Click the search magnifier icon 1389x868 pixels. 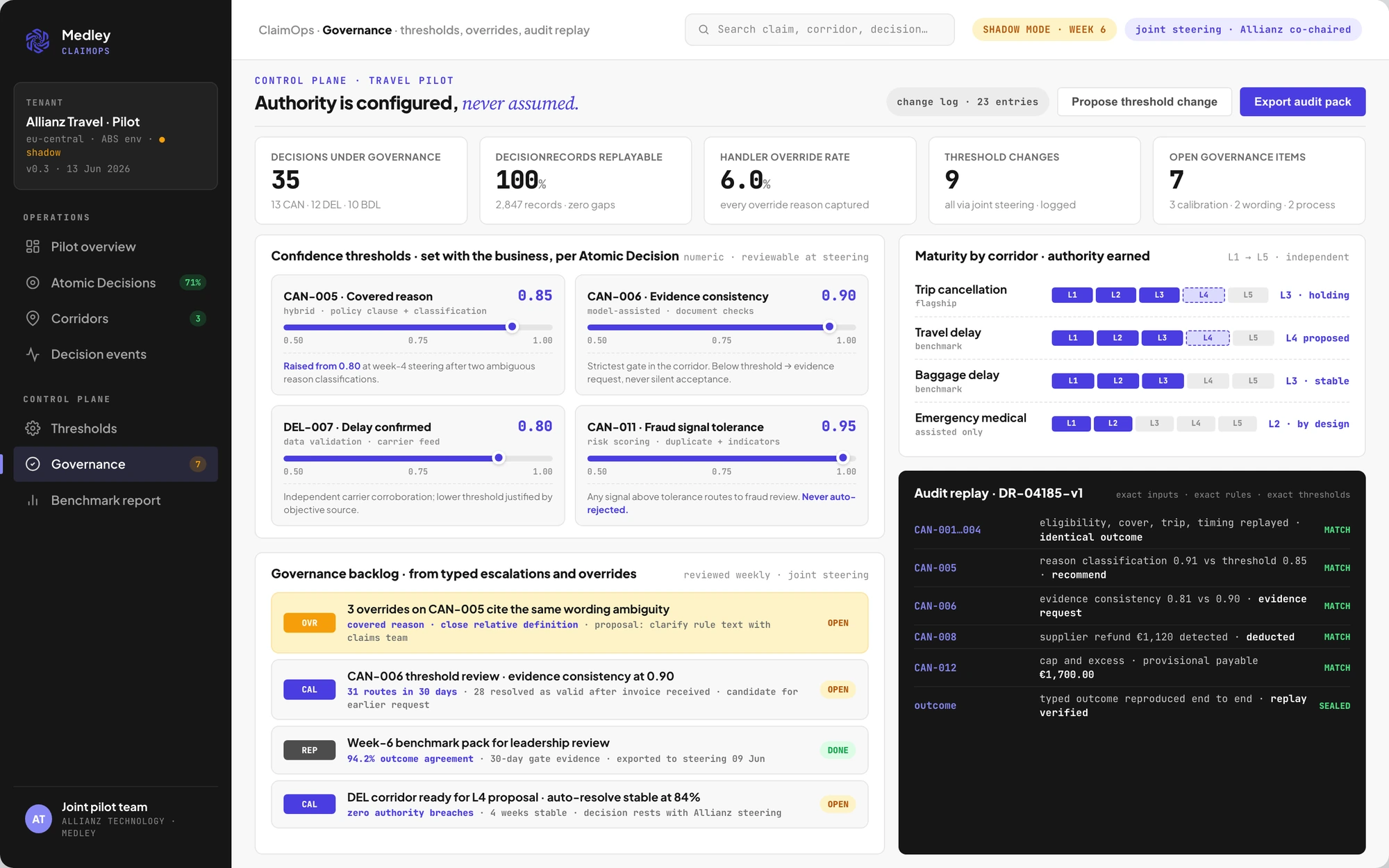704,30
